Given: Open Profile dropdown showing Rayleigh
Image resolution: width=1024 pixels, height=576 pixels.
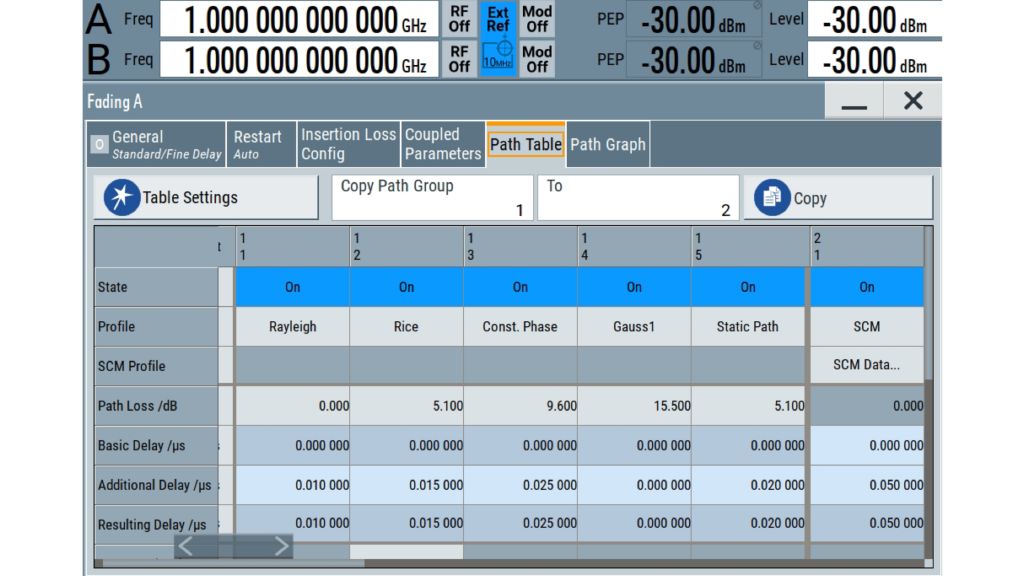Looking at the screenshot, I should (292, 327).
